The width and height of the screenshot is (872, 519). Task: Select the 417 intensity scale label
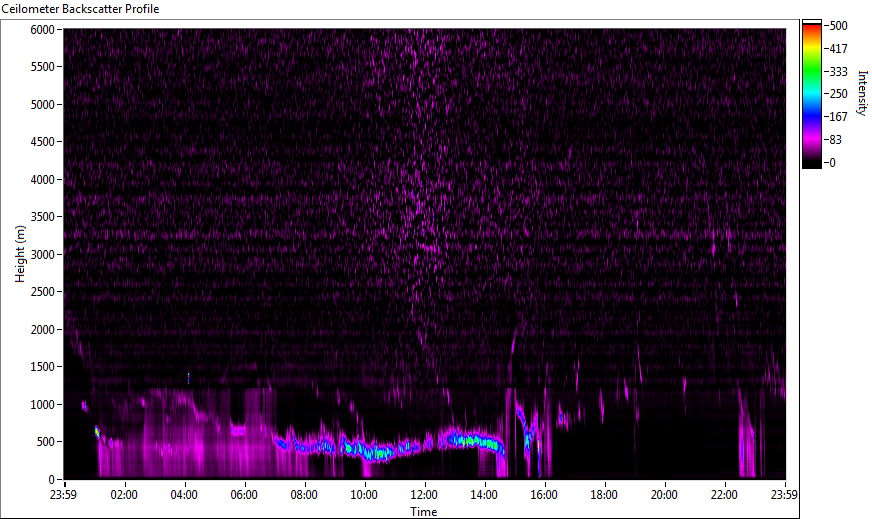point(839,48)
